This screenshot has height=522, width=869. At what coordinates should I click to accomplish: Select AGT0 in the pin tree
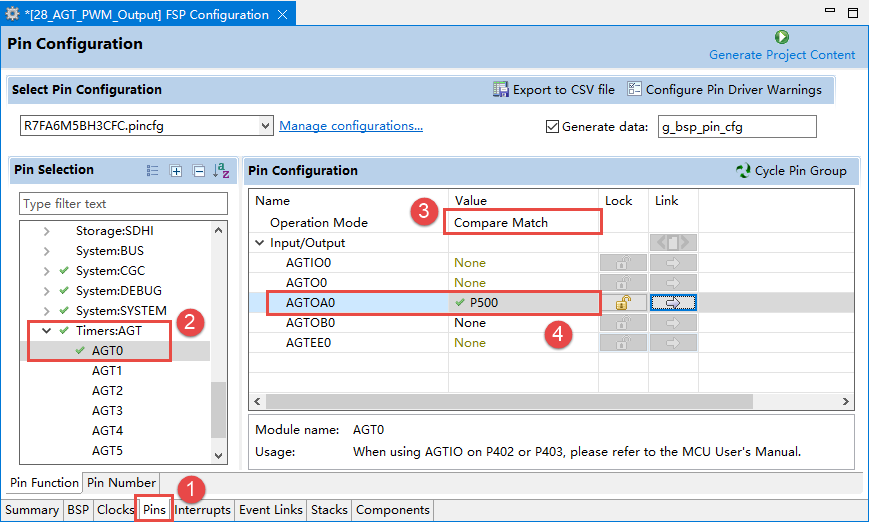[x=107, y=351]
